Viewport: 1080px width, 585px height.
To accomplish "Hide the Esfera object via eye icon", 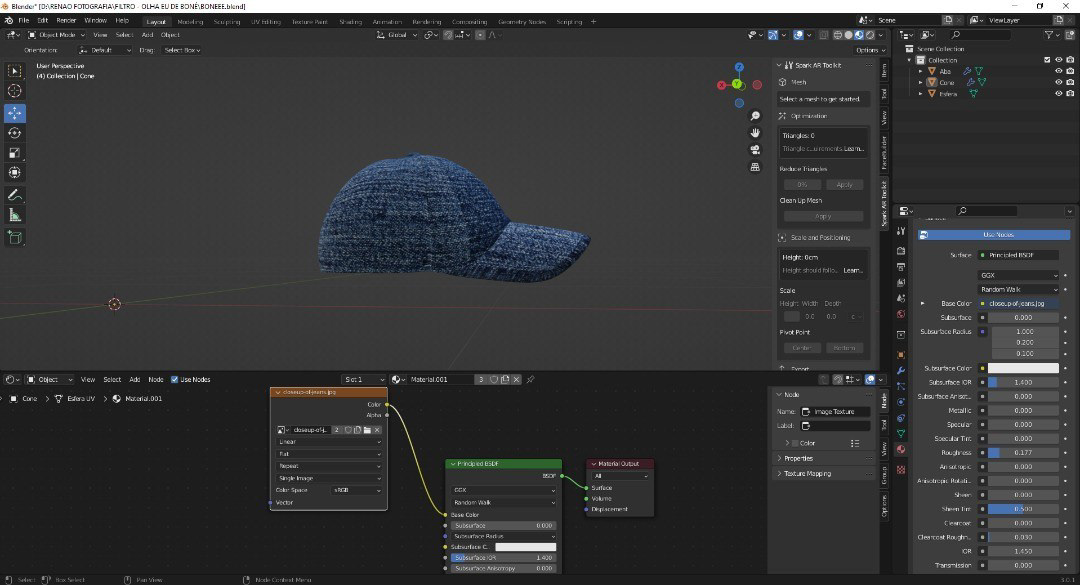I will [1058, 94].
